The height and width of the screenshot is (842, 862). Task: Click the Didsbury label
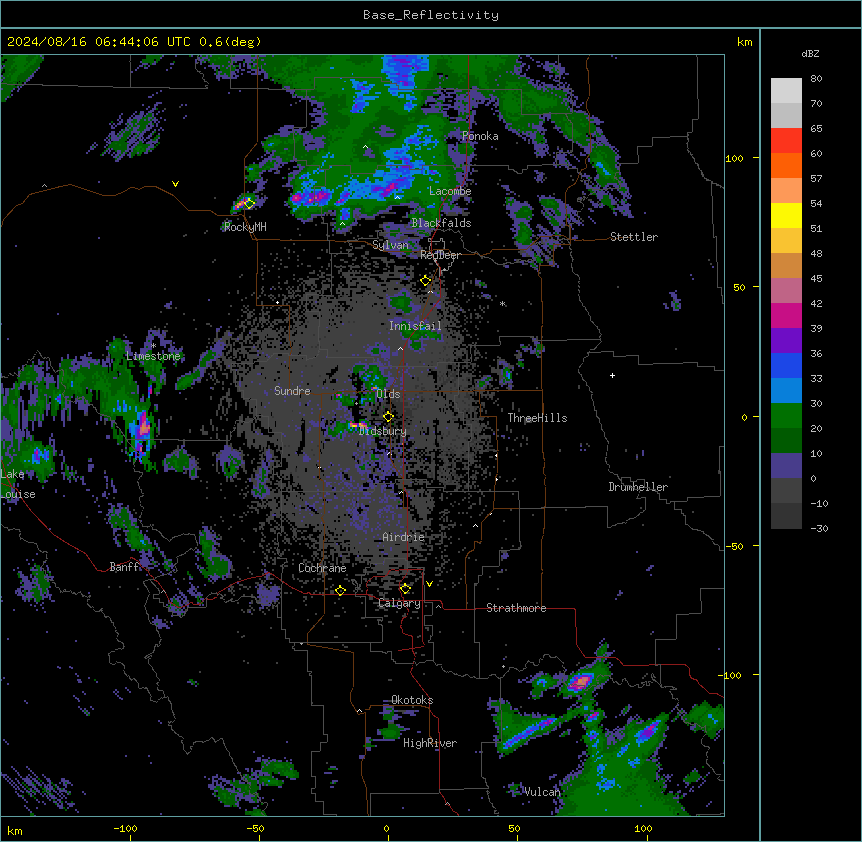[x=383, y=431]
